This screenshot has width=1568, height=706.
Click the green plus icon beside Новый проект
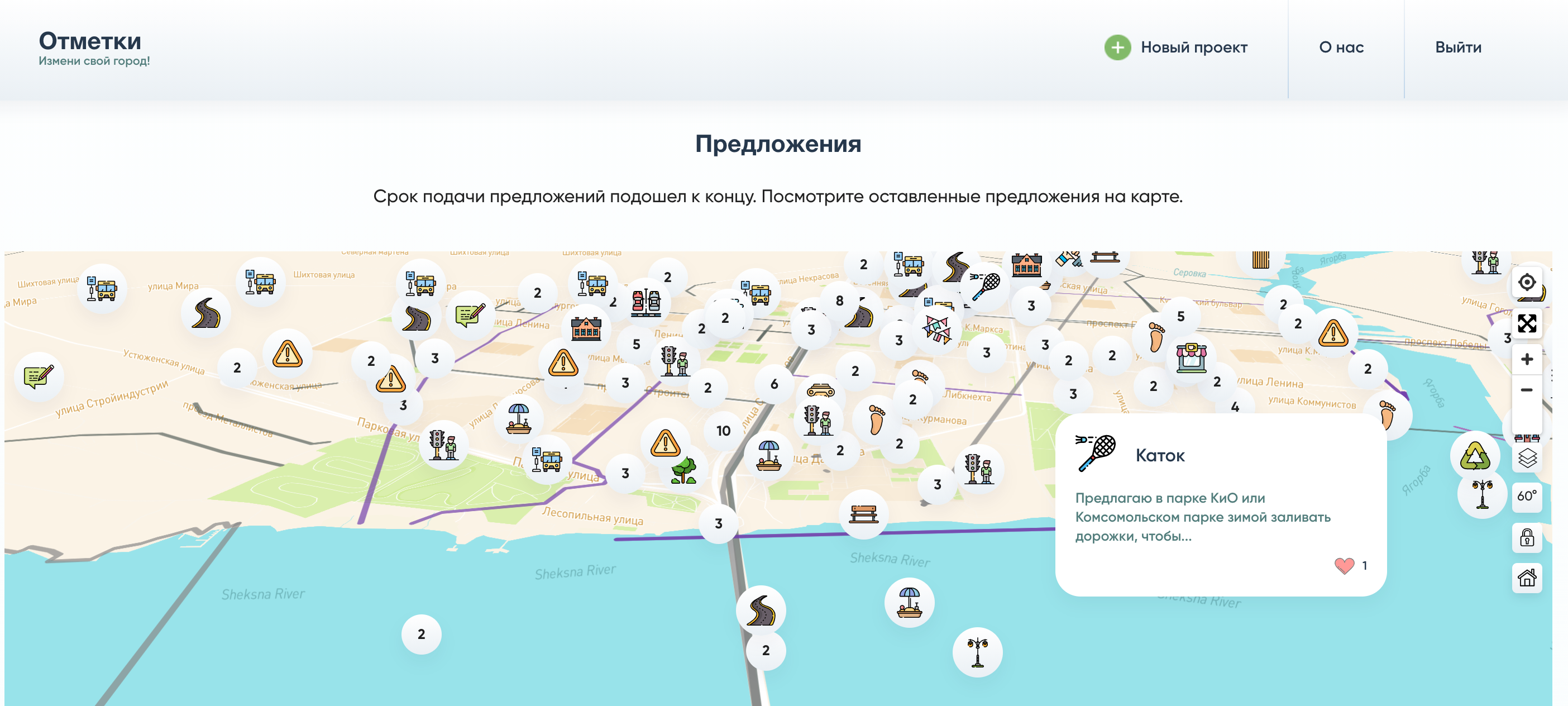click(x=1117, y=47)
